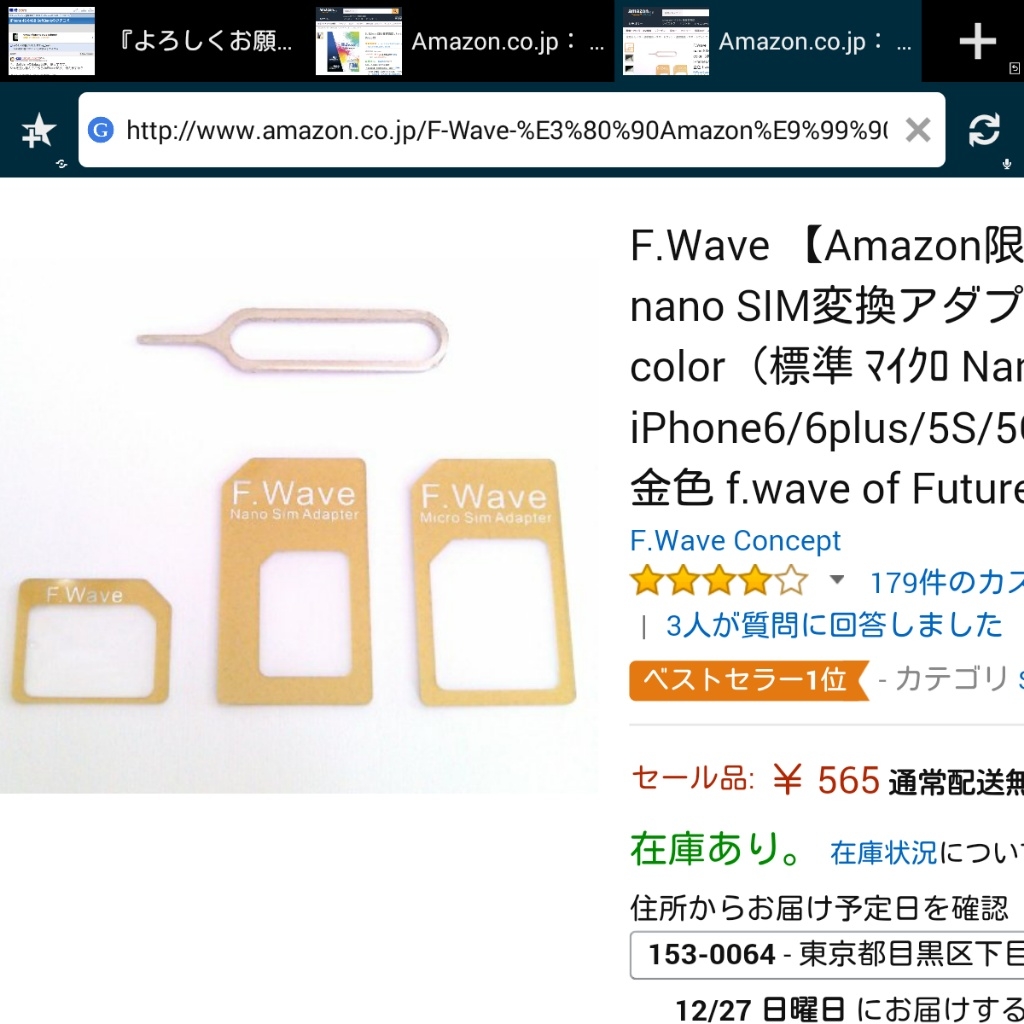Enlarge the F.Wave SIM adapter product image
The width and height of the screenshot is (1024, 1024).
tap(298, 526)
